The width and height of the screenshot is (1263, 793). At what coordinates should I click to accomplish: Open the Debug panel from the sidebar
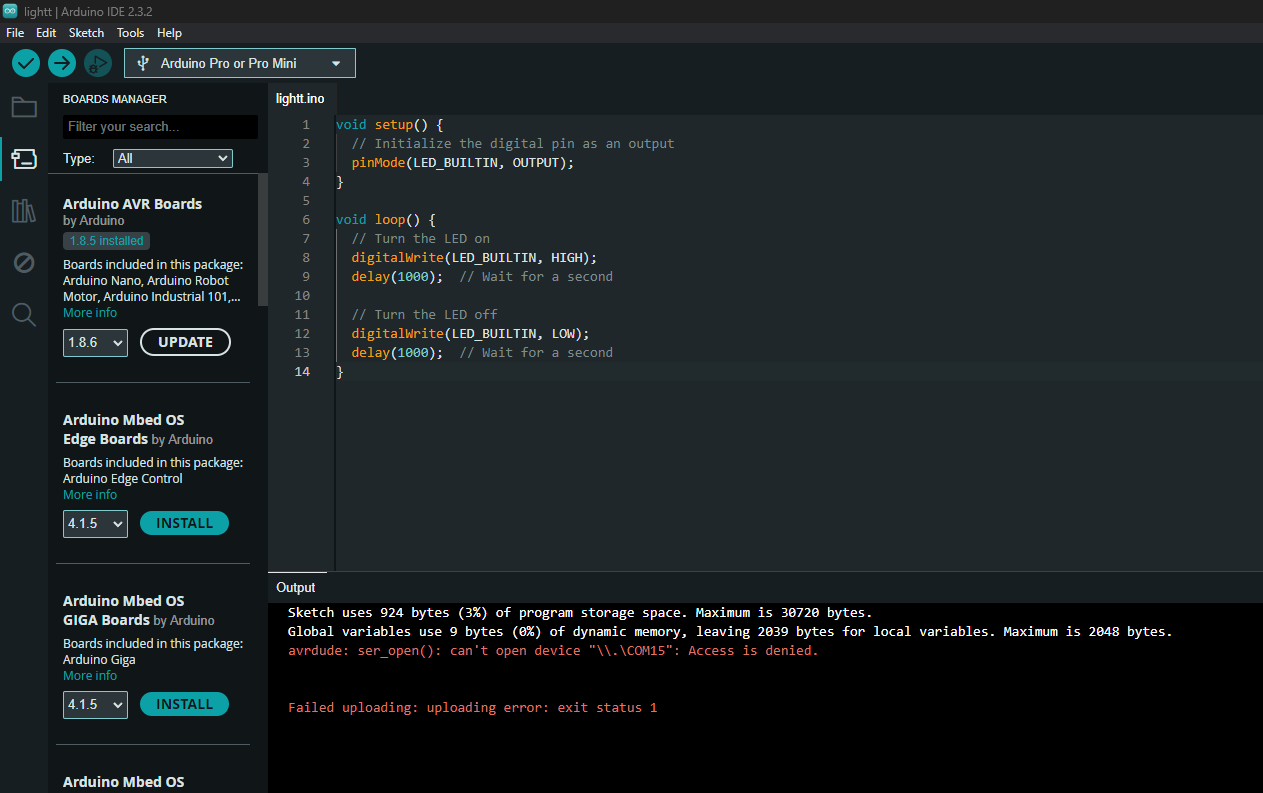(x=23, y=262)
